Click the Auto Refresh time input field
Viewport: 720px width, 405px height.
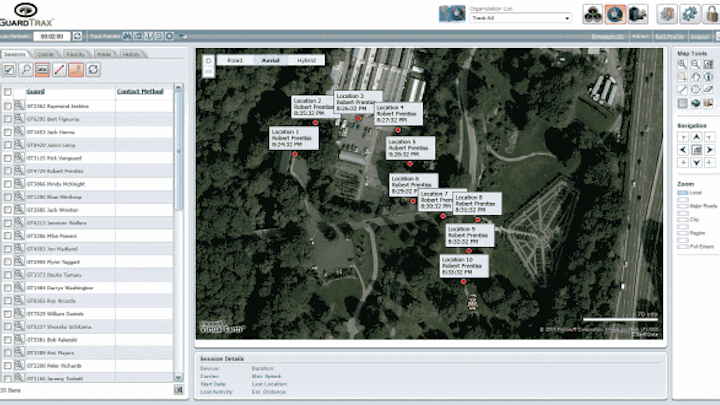(52, 36)
